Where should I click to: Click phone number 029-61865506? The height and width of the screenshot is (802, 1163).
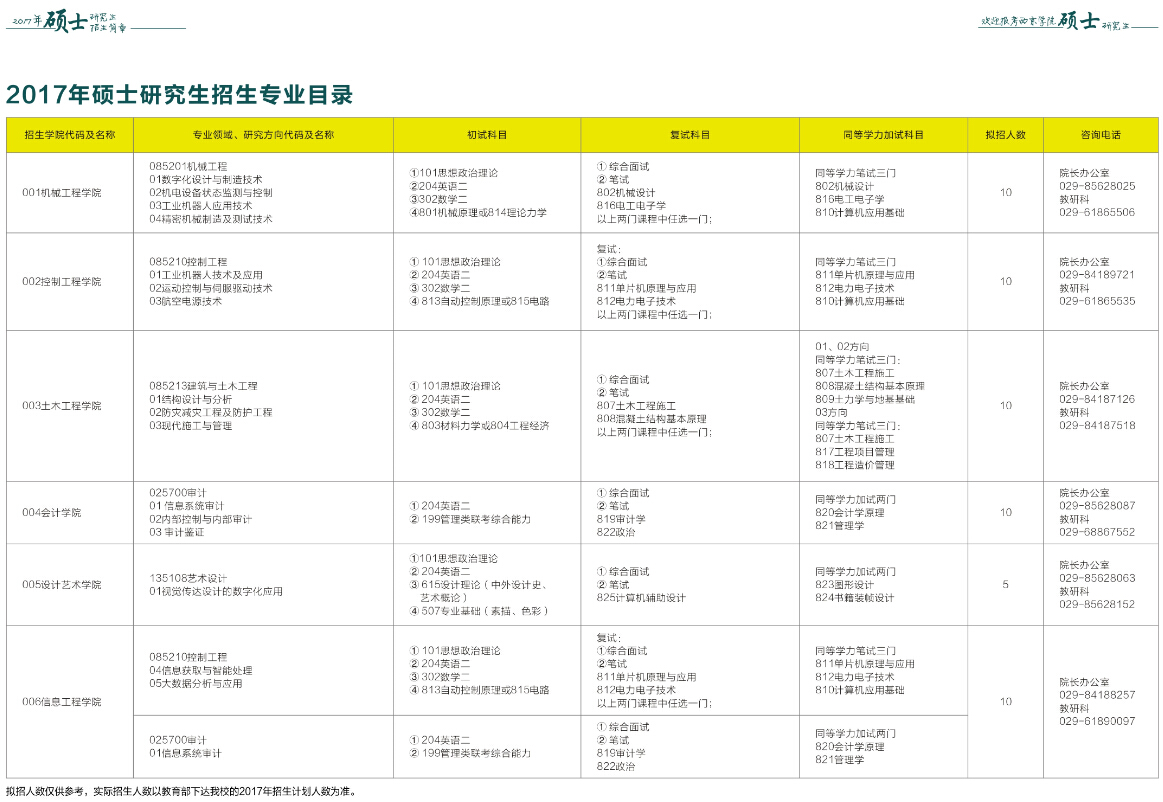pyautogui.click(x=1097, y=212)
